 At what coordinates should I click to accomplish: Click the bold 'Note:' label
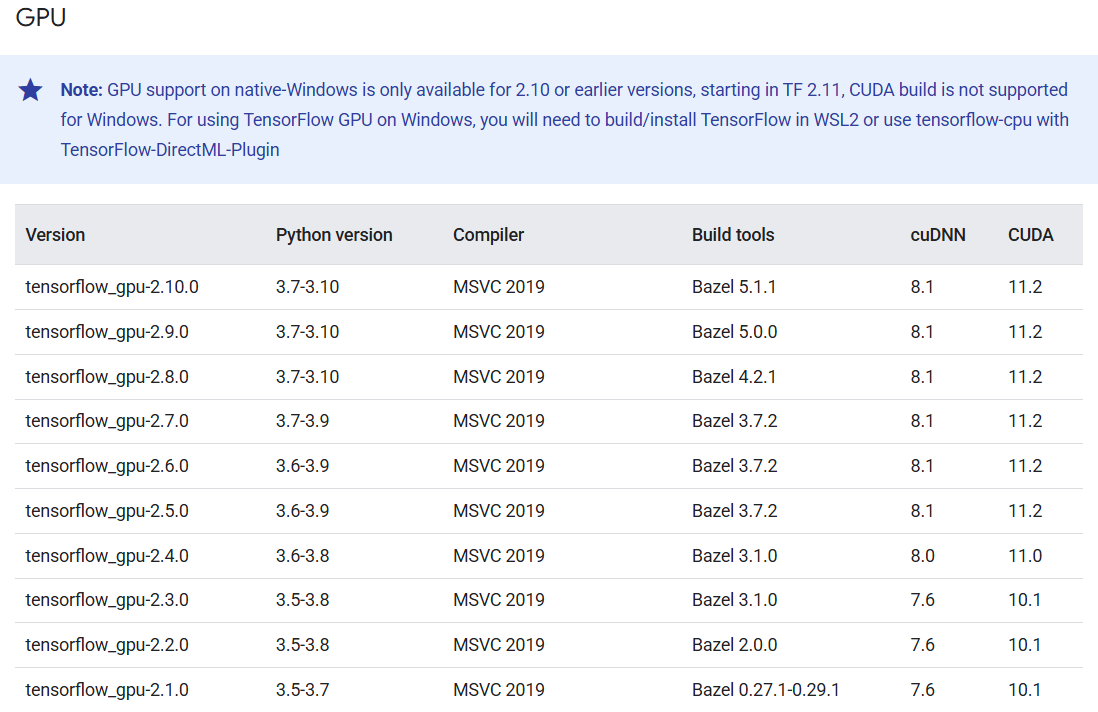click(x=81, y=90)
